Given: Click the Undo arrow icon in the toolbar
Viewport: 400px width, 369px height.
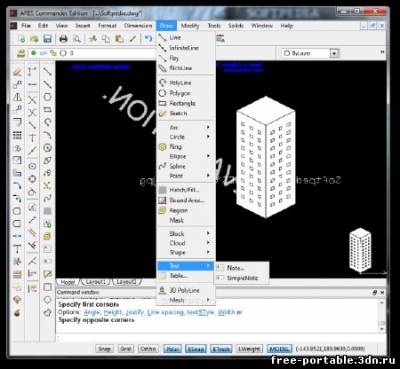Looking at the screenshot, I should point(148,39).
